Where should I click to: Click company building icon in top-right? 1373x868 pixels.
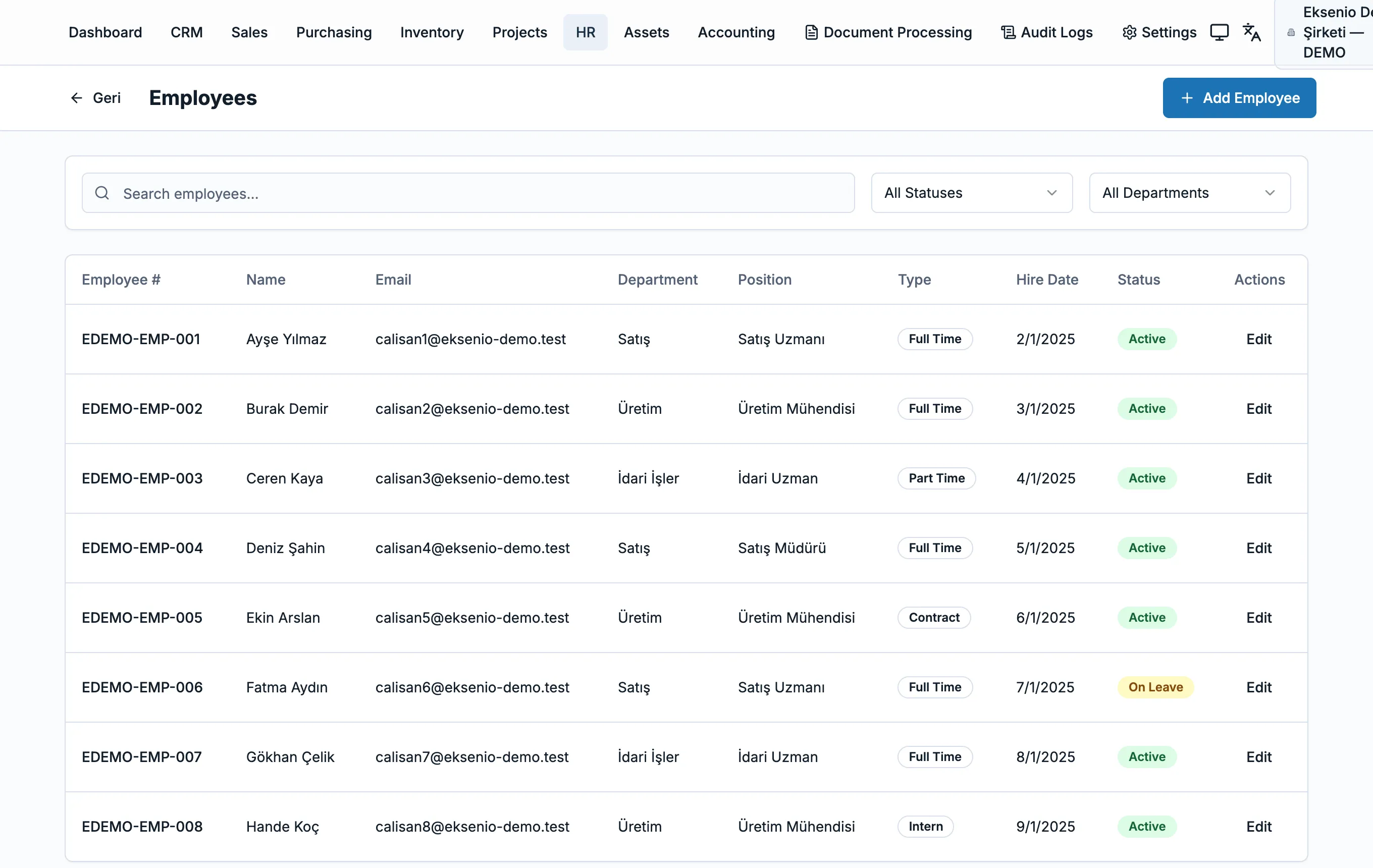click(1291, 32)
